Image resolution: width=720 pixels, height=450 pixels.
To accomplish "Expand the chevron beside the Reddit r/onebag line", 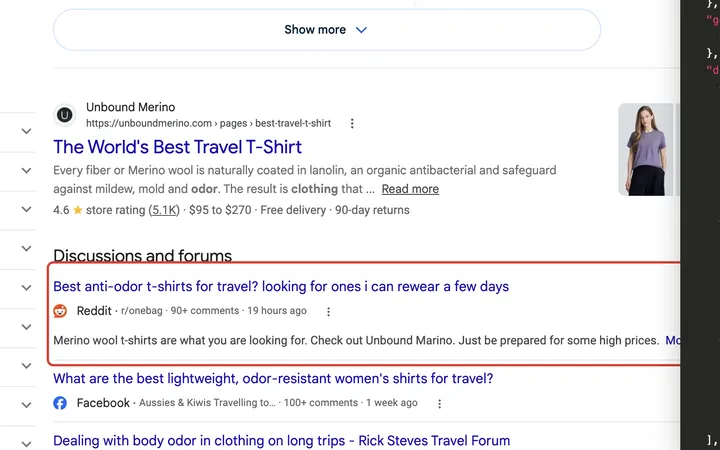I will point(27,327).
